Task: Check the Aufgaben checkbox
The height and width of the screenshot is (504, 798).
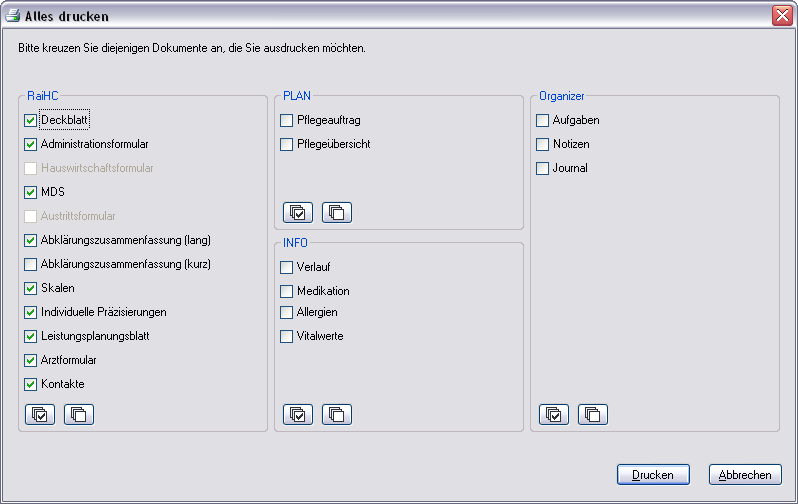Action: (x=543, y=120)
